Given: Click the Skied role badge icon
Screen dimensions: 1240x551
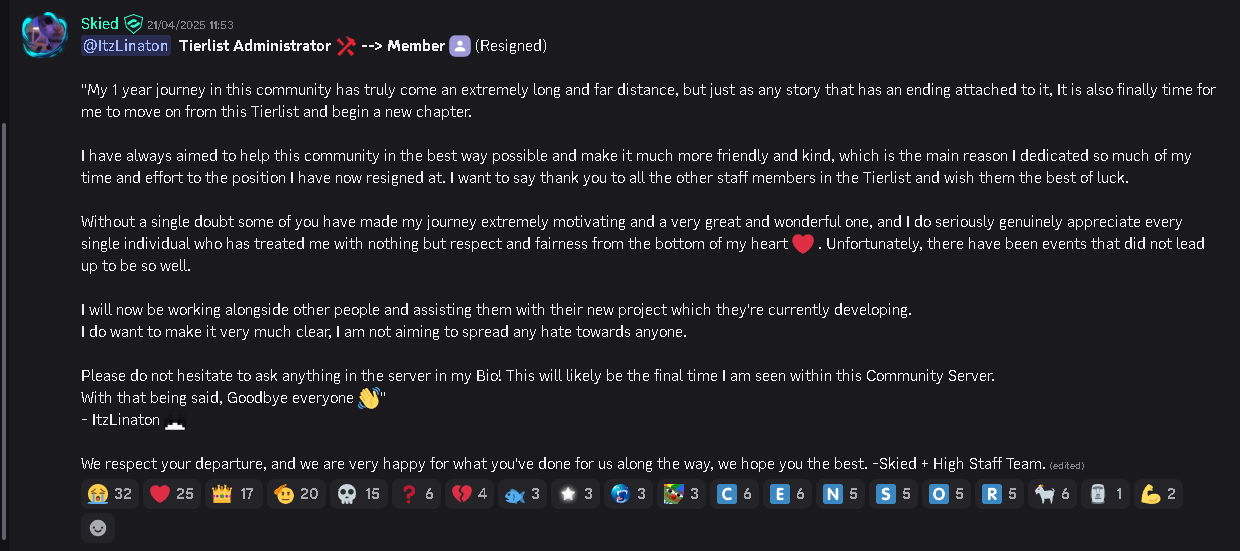Looking at the screenshot, I should (133, 24).
